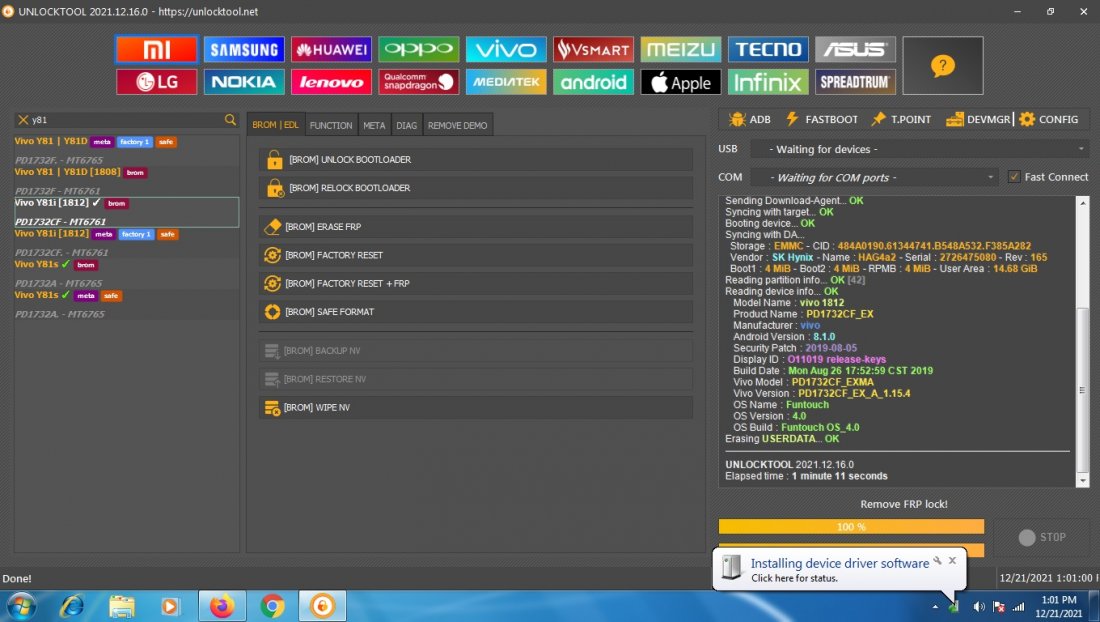Screen dimensions: 1100x622
Task: Select Vivo Y81i [1812] meta PD1732CF MT6761
Action: coord(126,243)
